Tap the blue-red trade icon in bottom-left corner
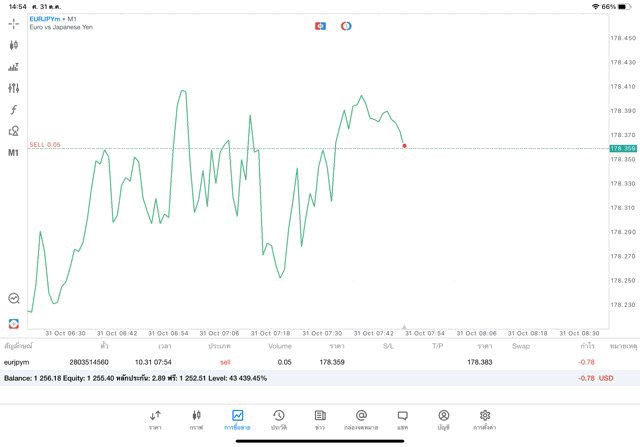The width and height of the screenshot is (640, 447). pyautogui.click(x=14, y=323)
